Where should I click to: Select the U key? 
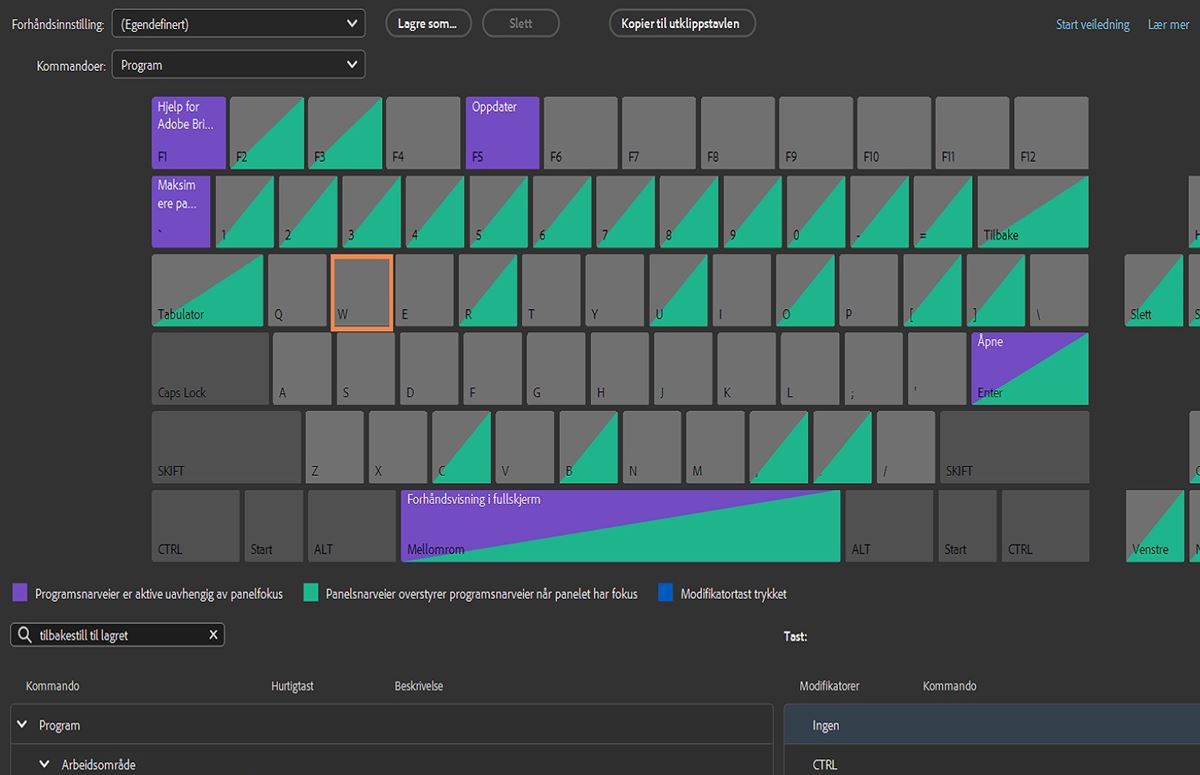[x=678, y=290]
